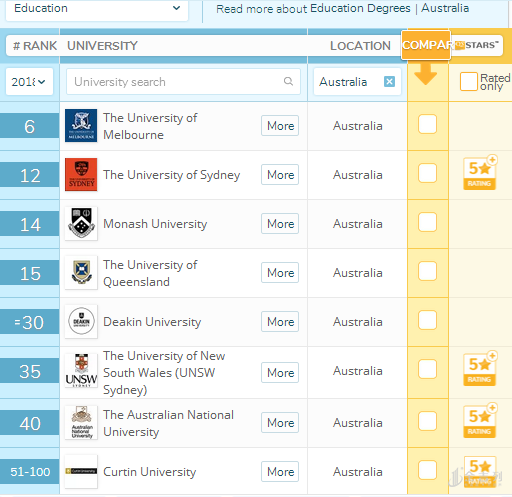The width and height of the screenshot is (512, 497).
Task: Open the Monash University link
Action: point(155,224)
